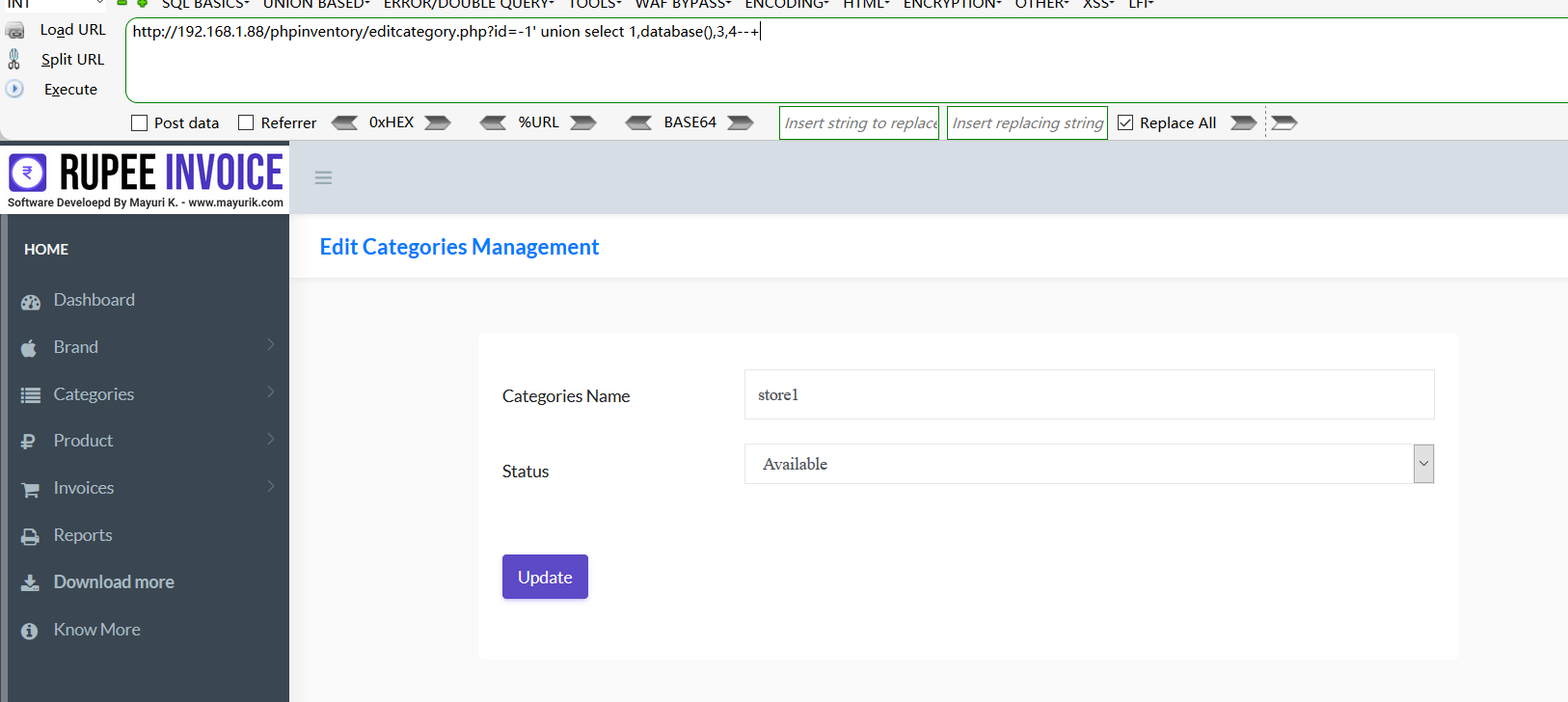Click the right arrow after %URL
This screenshot has height=702, width=1568.
tap(583, 122)
